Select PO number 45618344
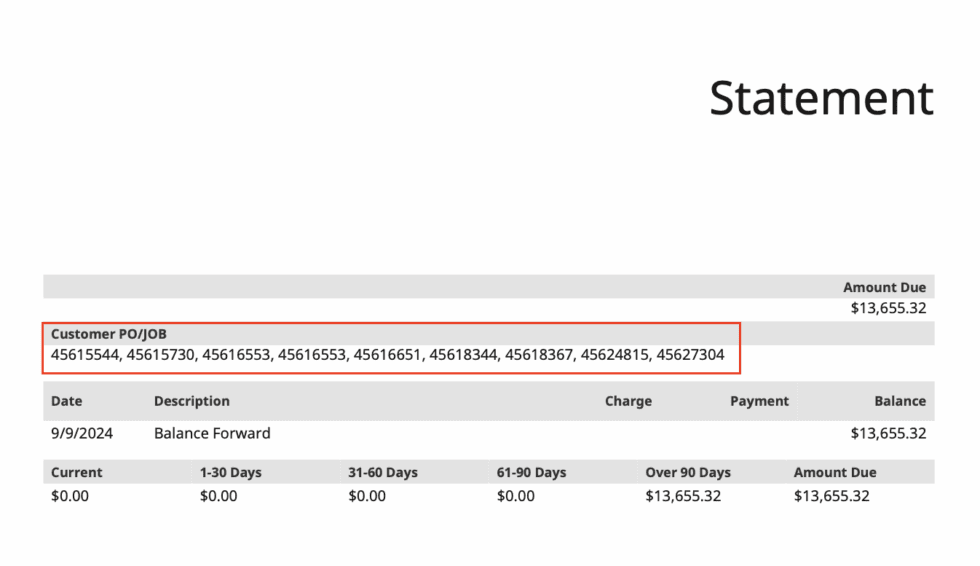Screen dimensions: 980x566 click(464, 355)
